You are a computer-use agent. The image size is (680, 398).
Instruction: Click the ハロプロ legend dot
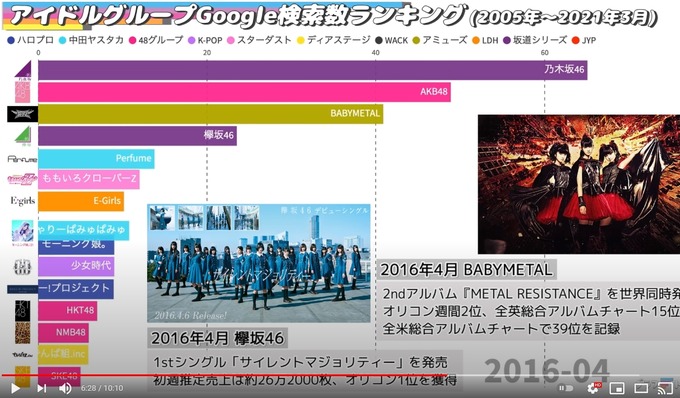(11, 40)
